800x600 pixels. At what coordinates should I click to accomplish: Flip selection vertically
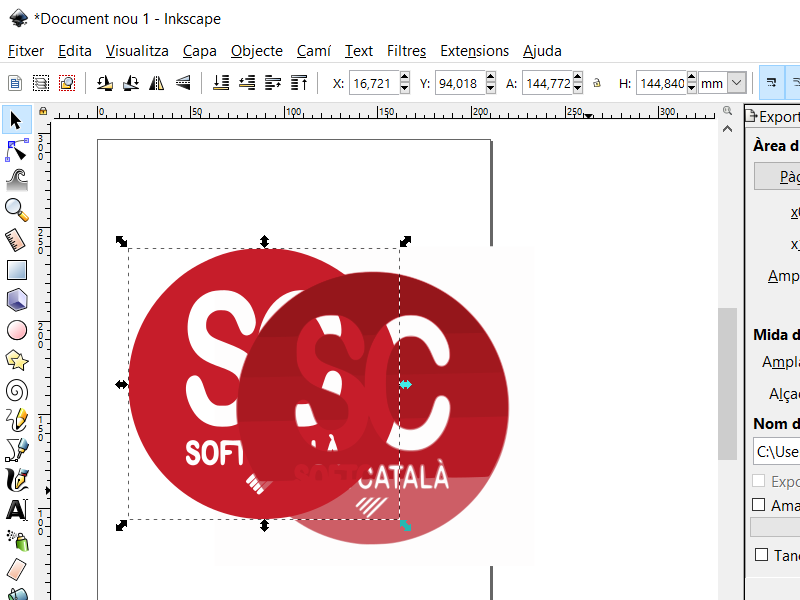(x=183, y=83)
